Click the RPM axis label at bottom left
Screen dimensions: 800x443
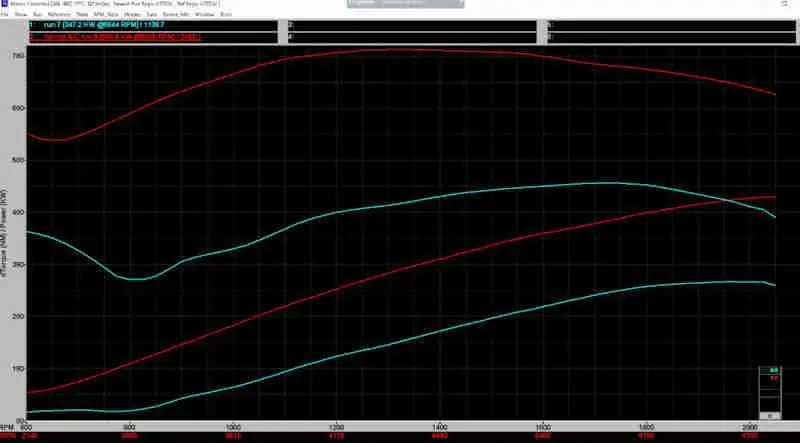click(x=7, y=426)
